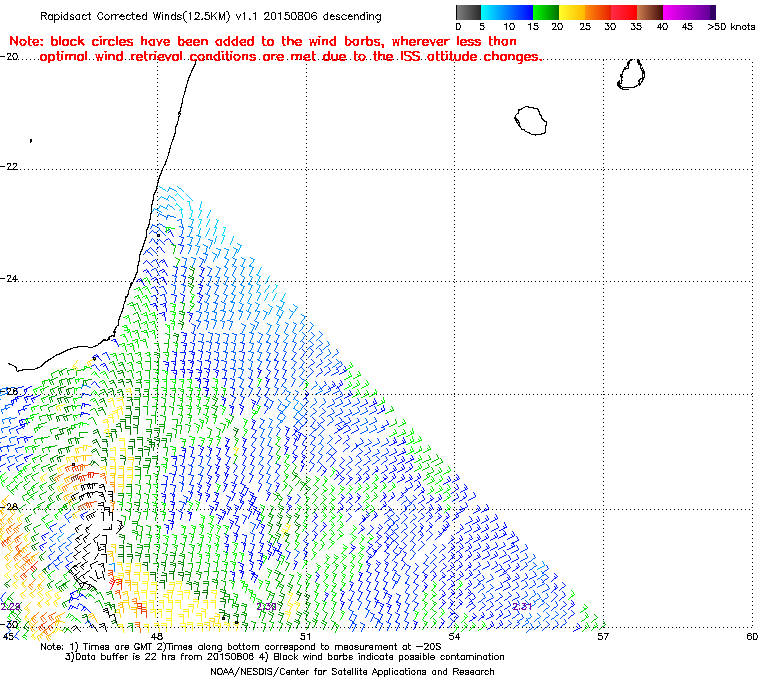Click the gray 0-5 knots legend swatch

pyautogui.click(x=468, y=12)
